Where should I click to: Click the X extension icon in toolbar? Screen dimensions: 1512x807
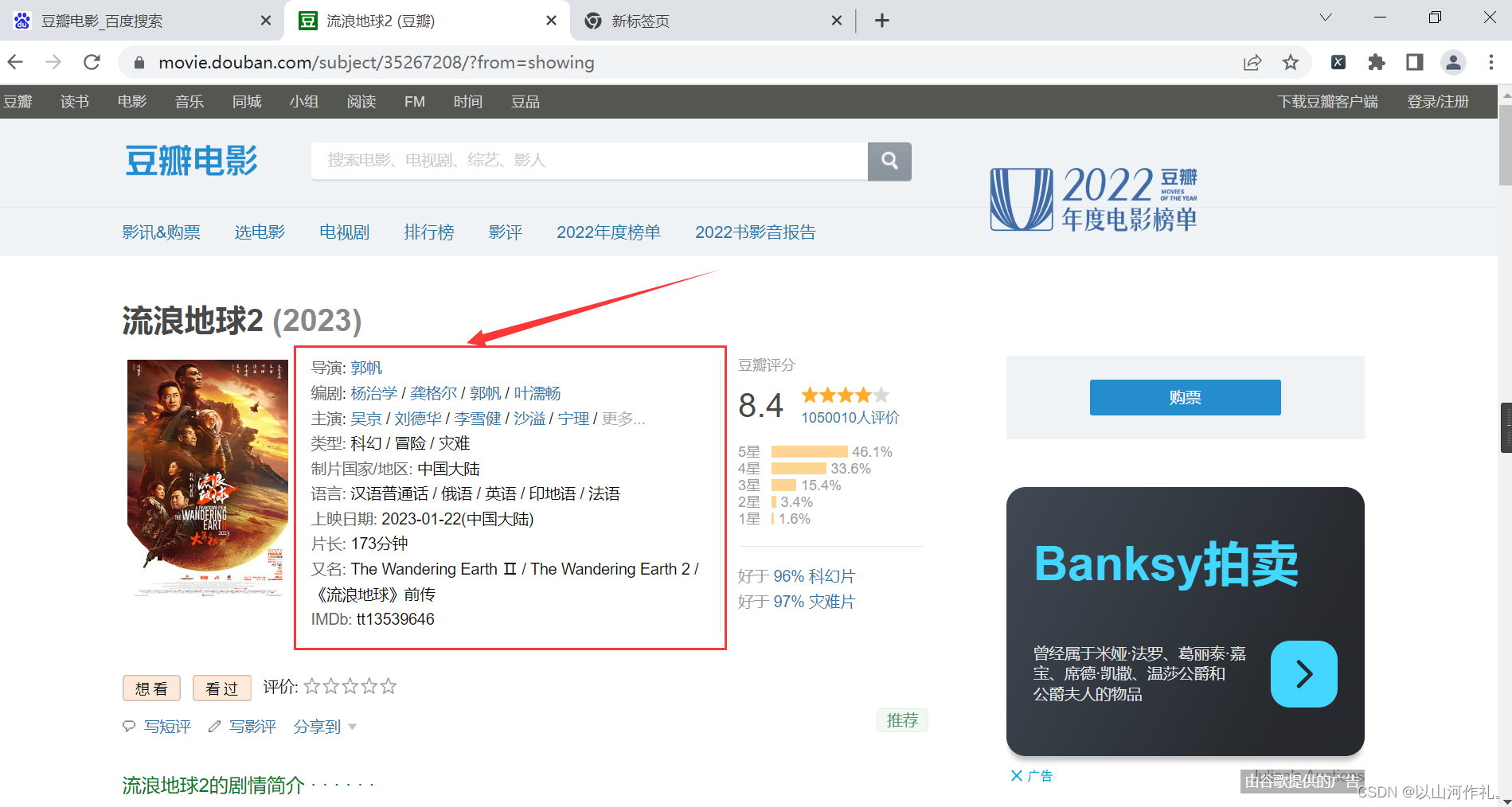tap(1338, 62)
